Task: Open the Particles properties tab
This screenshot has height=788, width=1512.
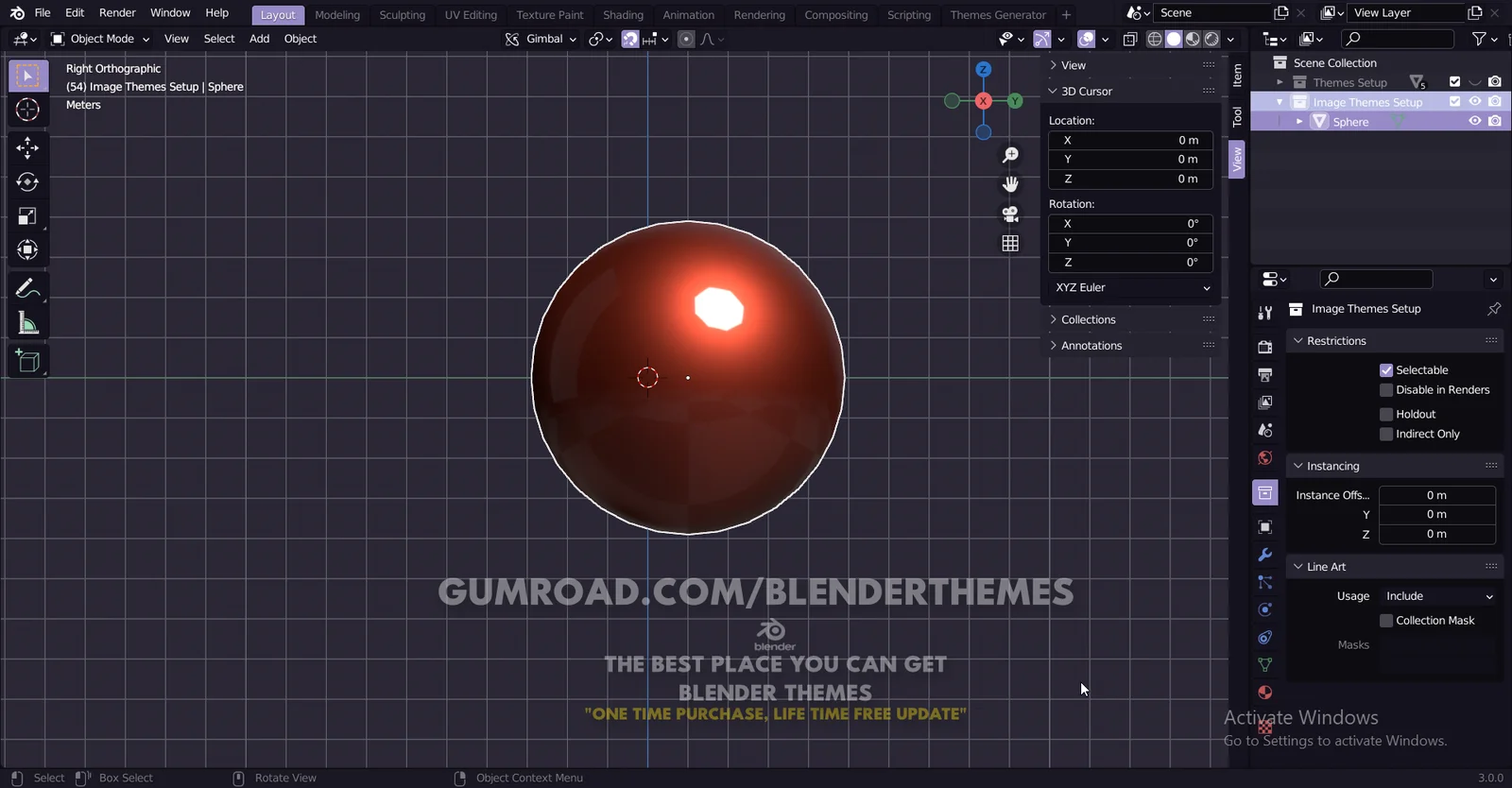Action: point(1265,582)
